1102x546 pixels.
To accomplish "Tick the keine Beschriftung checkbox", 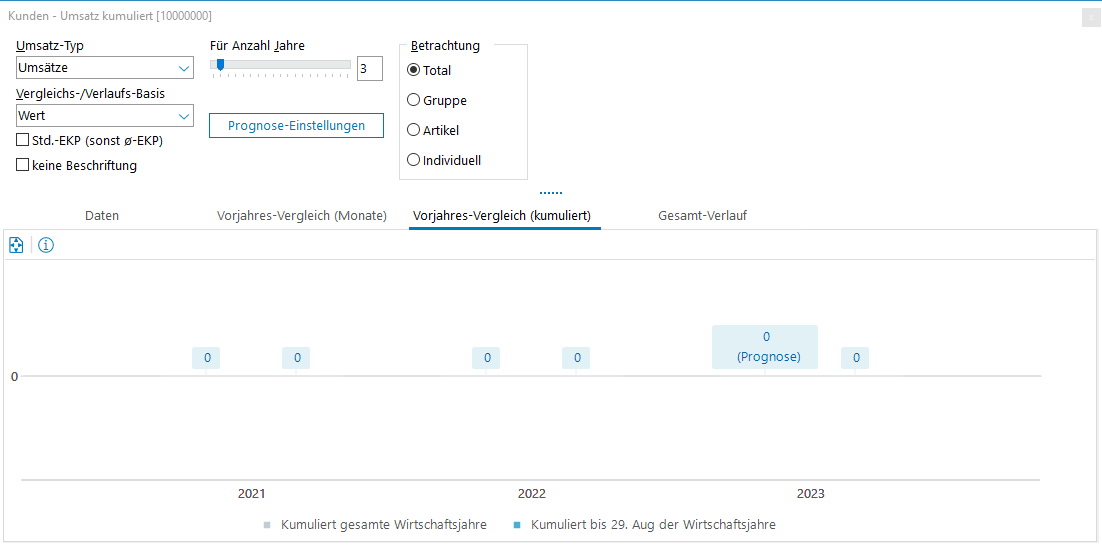I will (x=23, y=165).
